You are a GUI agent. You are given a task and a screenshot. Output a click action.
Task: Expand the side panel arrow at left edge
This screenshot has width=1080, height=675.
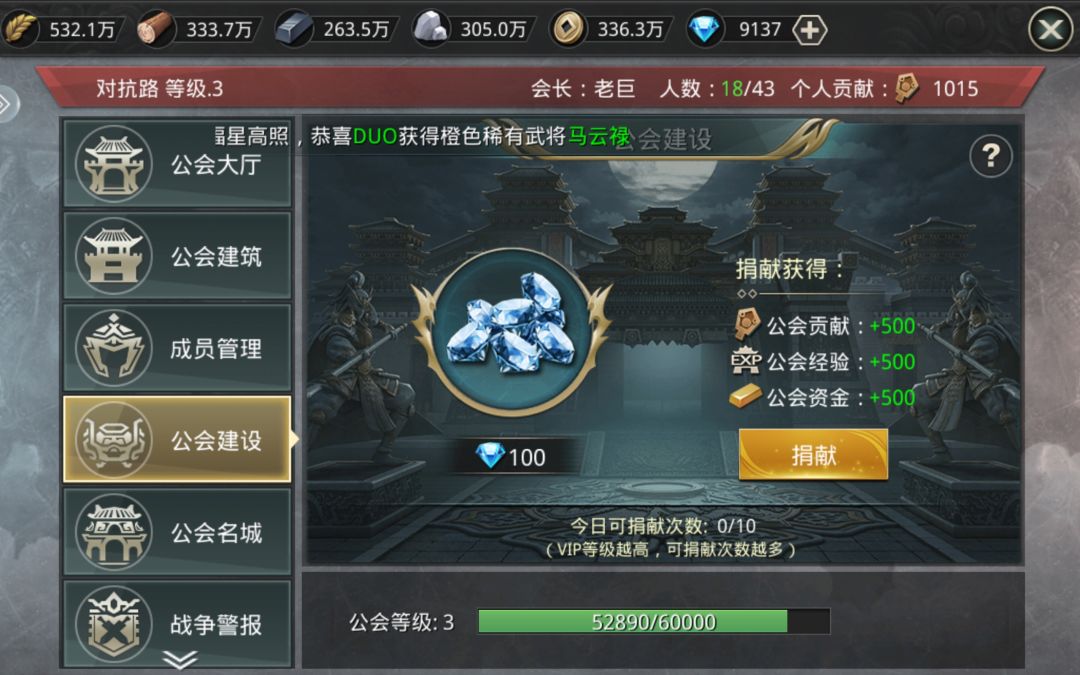pos(7,104)
